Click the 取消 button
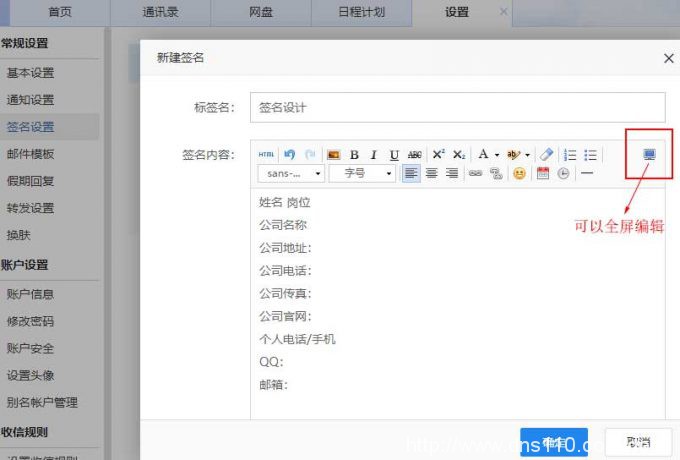 click(638, 441)
